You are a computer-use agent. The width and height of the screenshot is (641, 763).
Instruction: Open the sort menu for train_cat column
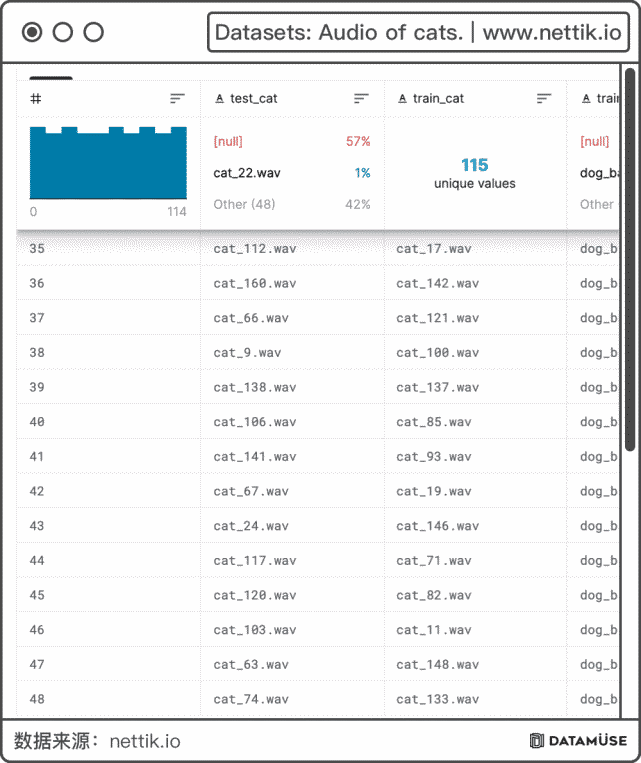[x=544, y=99]
